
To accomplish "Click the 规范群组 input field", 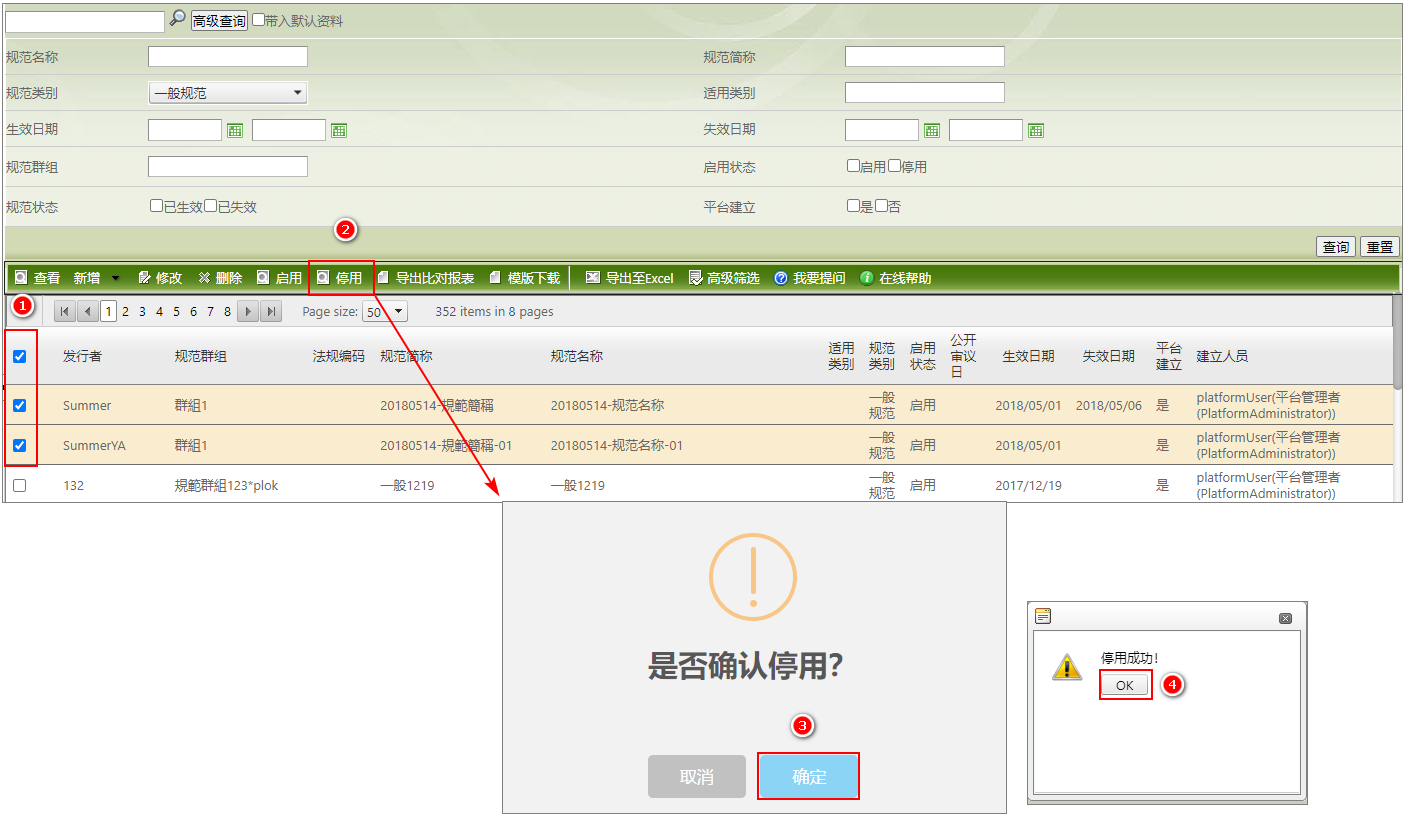I will (228, 166).
